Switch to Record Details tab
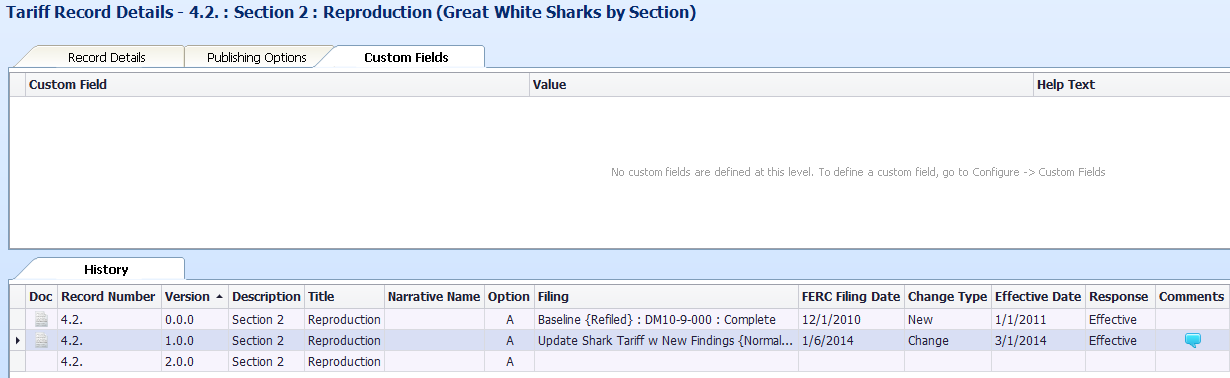 [107, 57]
